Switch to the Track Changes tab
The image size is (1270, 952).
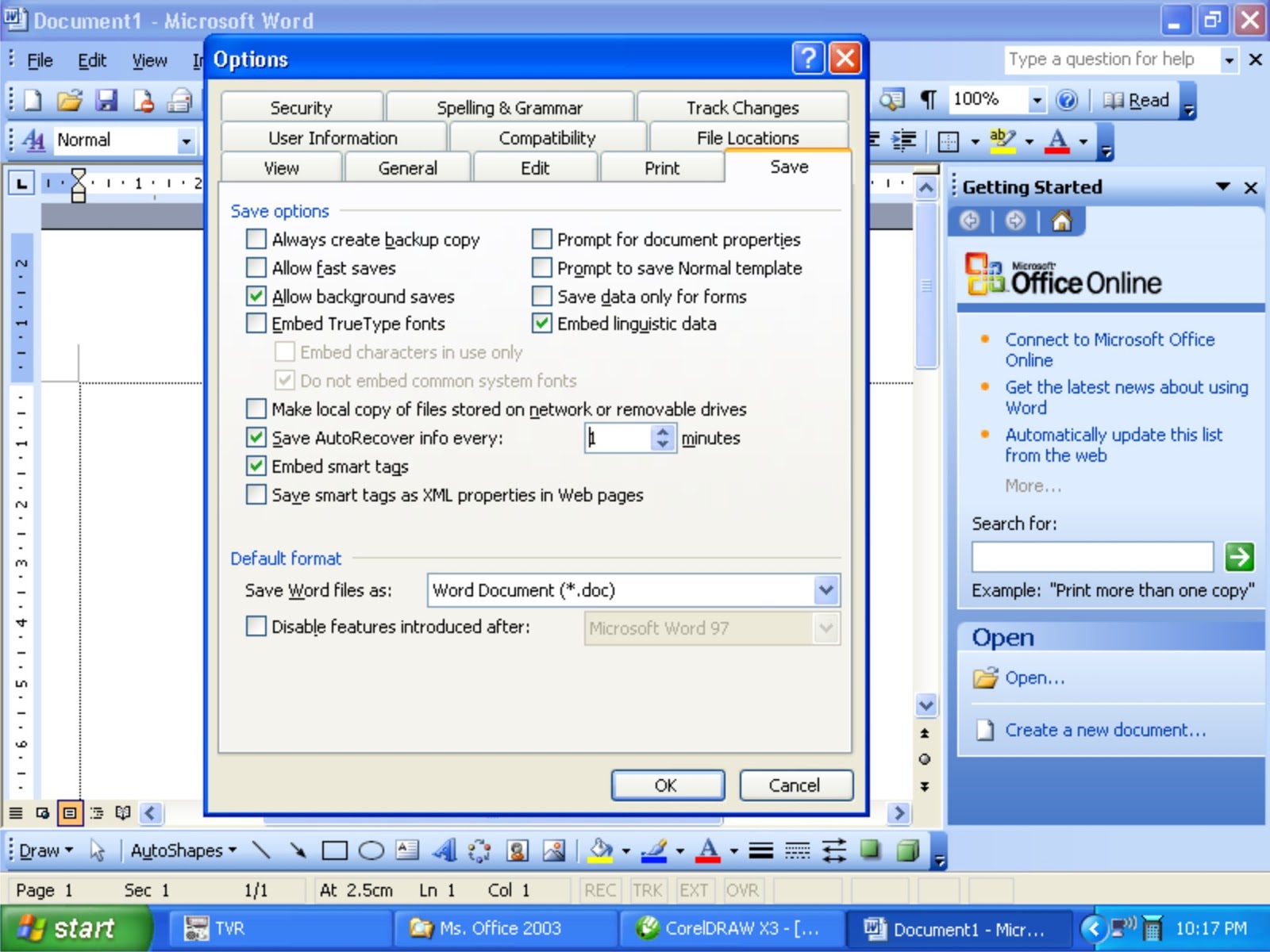[743, 107]
